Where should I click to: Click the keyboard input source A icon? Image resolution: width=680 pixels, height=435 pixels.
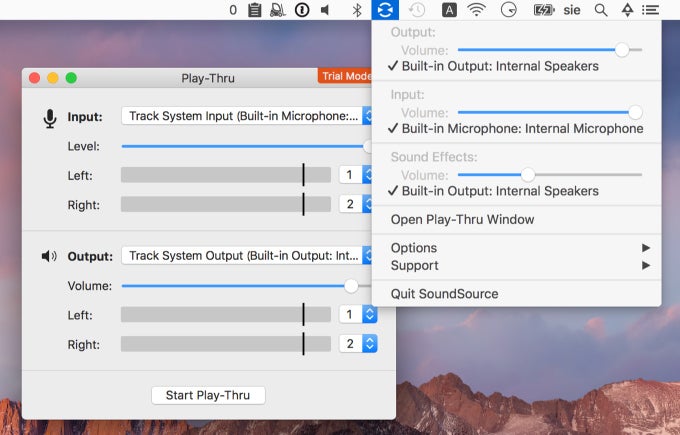click(449, 10)
